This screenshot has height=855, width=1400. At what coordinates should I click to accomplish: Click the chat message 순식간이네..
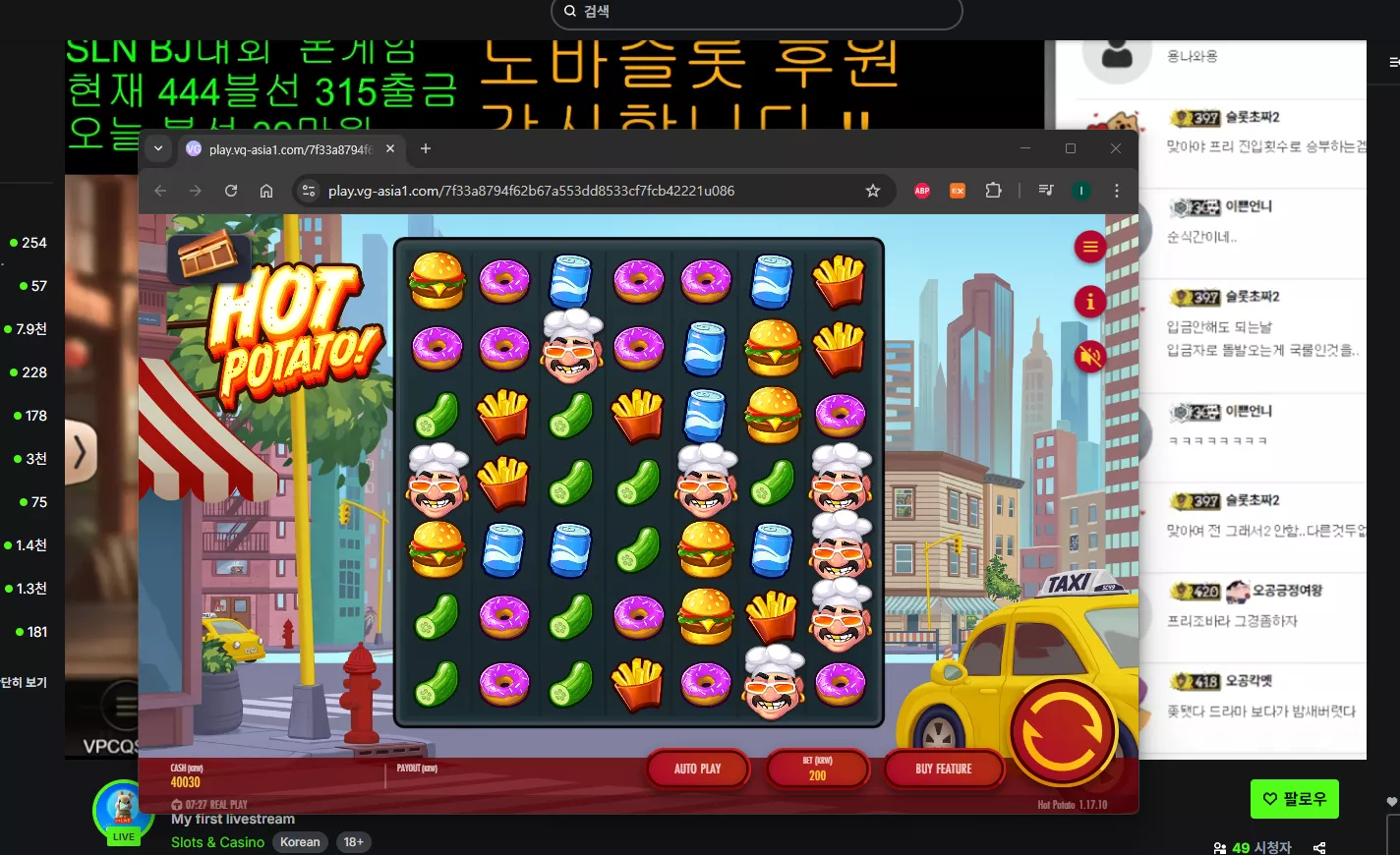coord(1201,237)
